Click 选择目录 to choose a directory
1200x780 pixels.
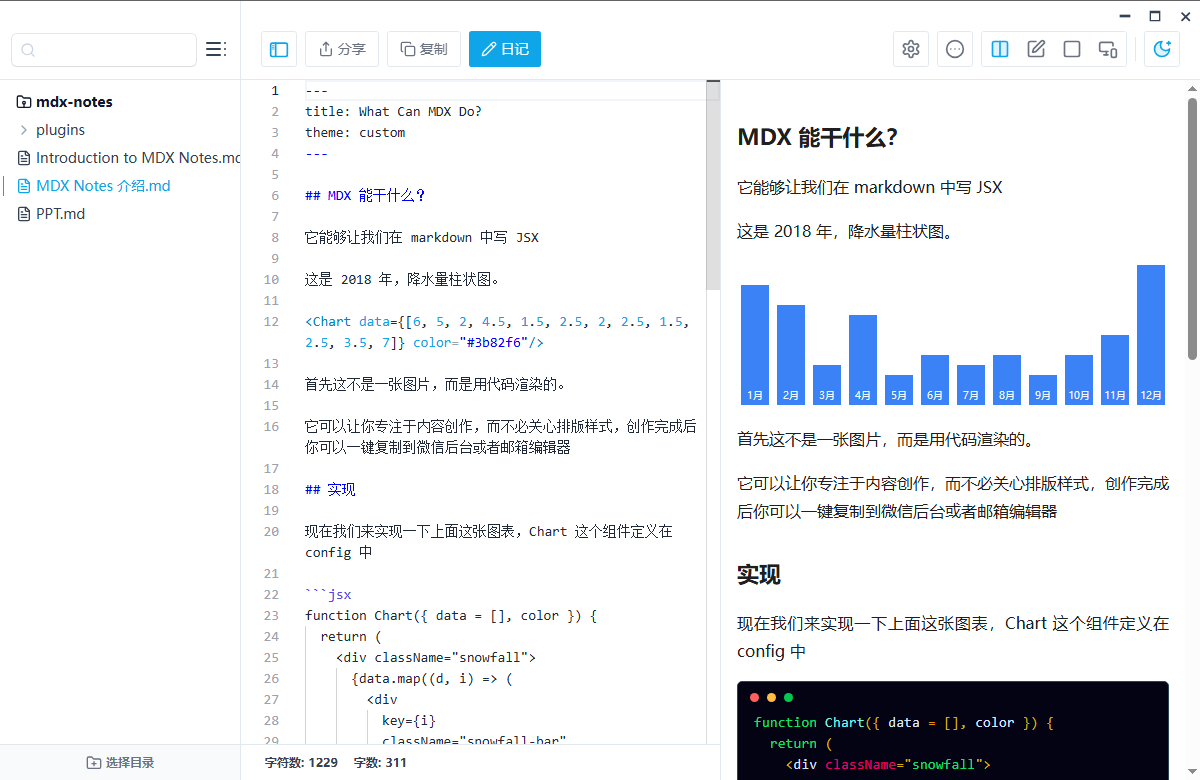click(x=119, y=762)
